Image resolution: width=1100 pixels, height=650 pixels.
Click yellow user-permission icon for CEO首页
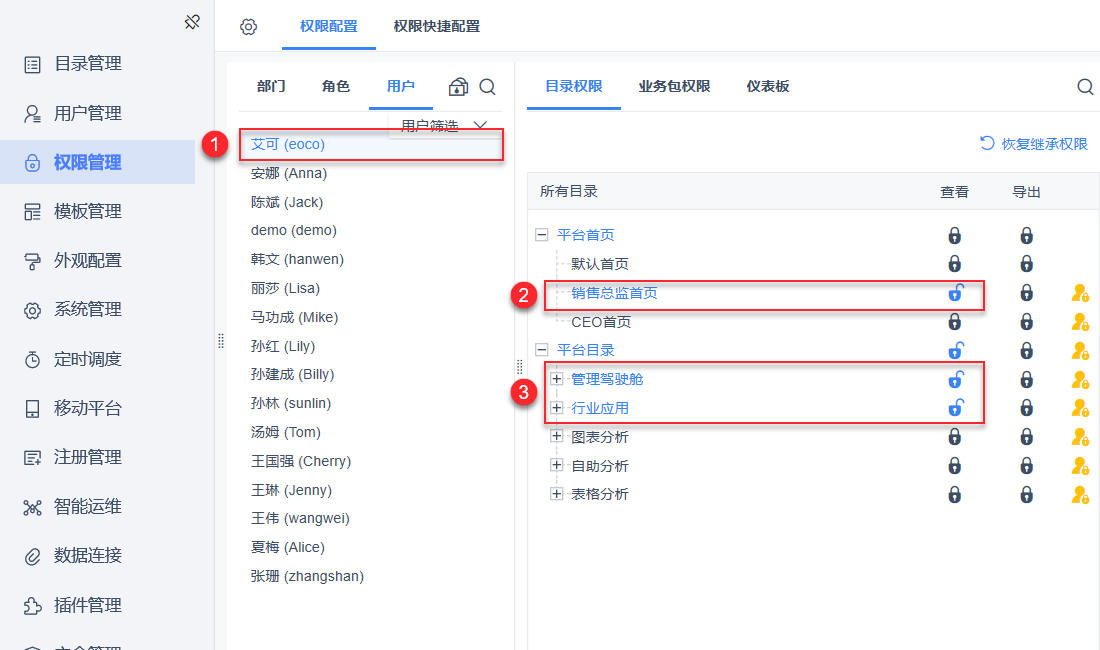point(1079,322)
